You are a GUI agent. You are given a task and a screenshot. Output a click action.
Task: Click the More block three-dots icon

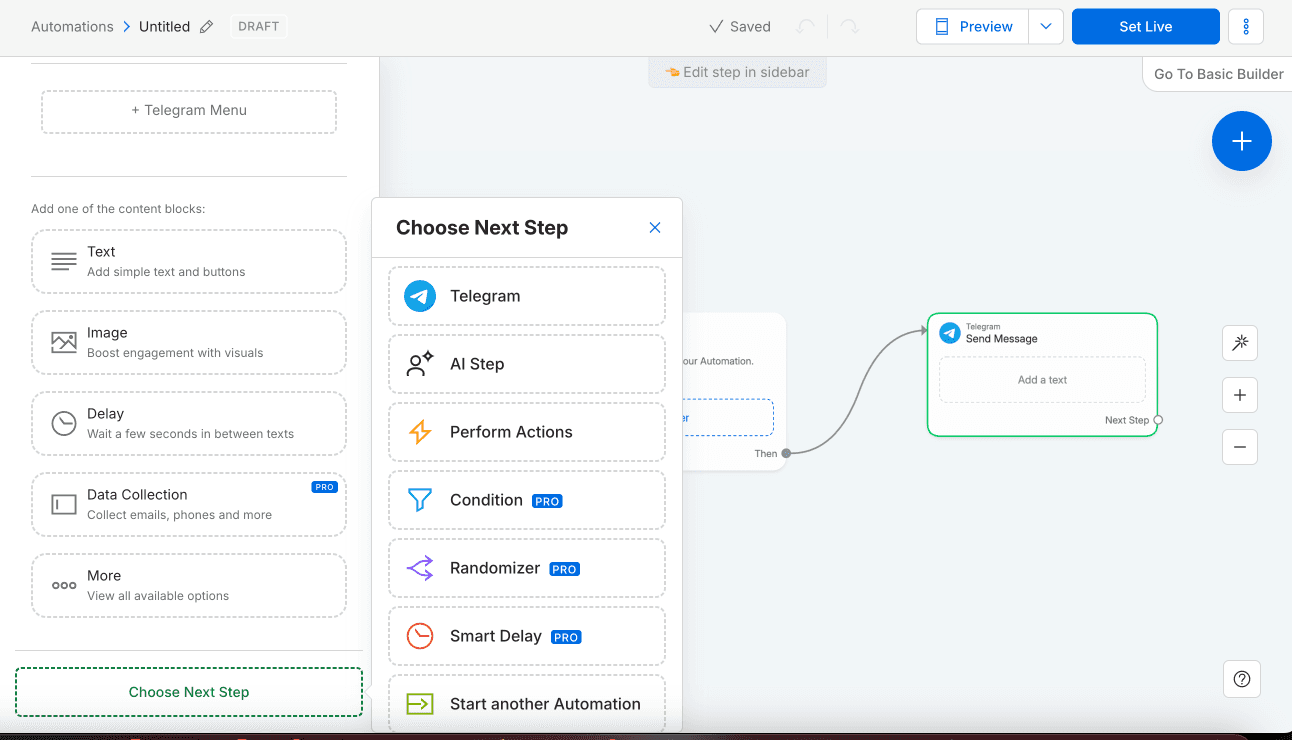point(64,586)
